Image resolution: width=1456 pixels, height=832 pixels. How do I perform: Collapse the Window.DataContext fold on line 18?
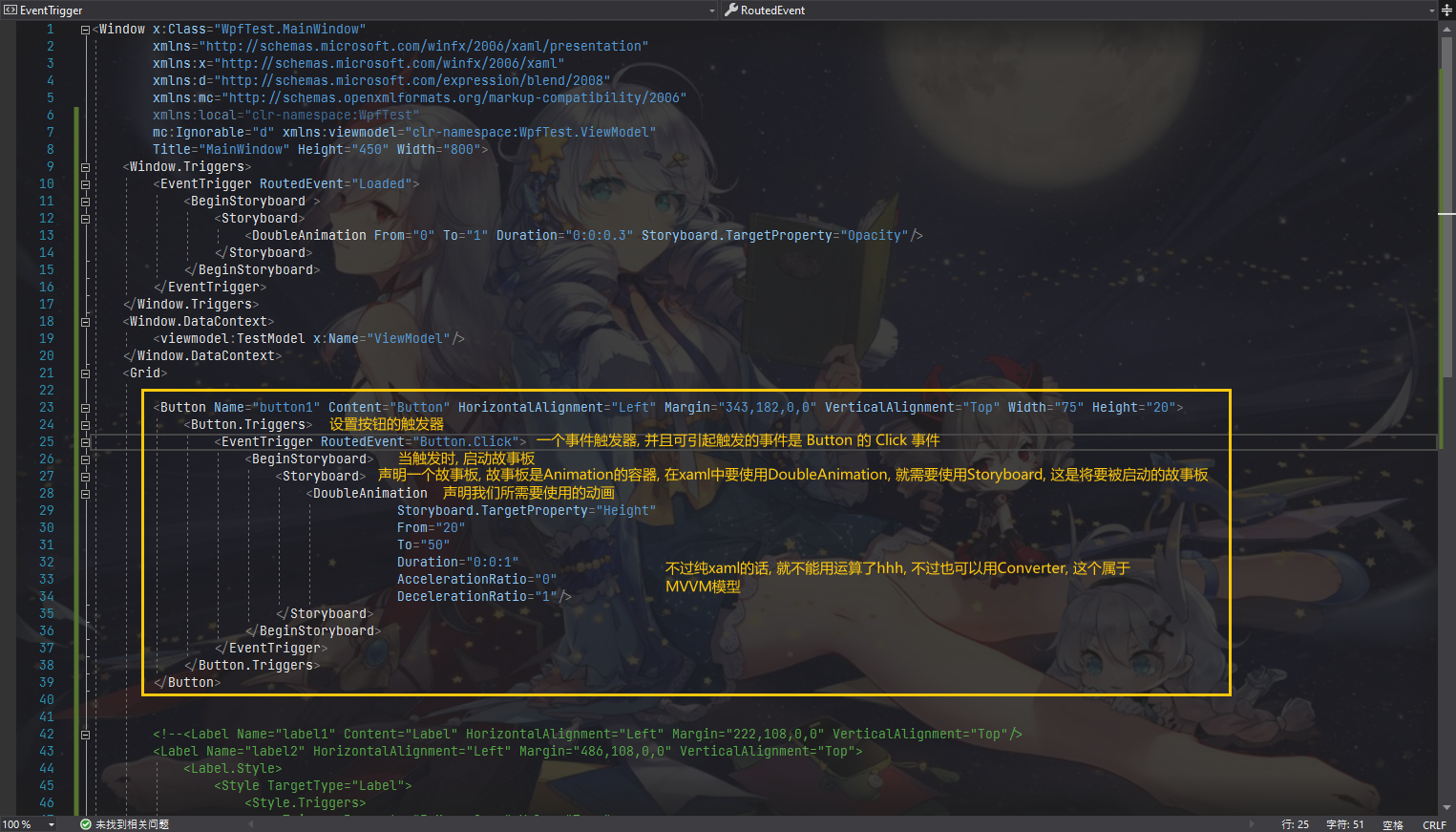tap(85, 321)
